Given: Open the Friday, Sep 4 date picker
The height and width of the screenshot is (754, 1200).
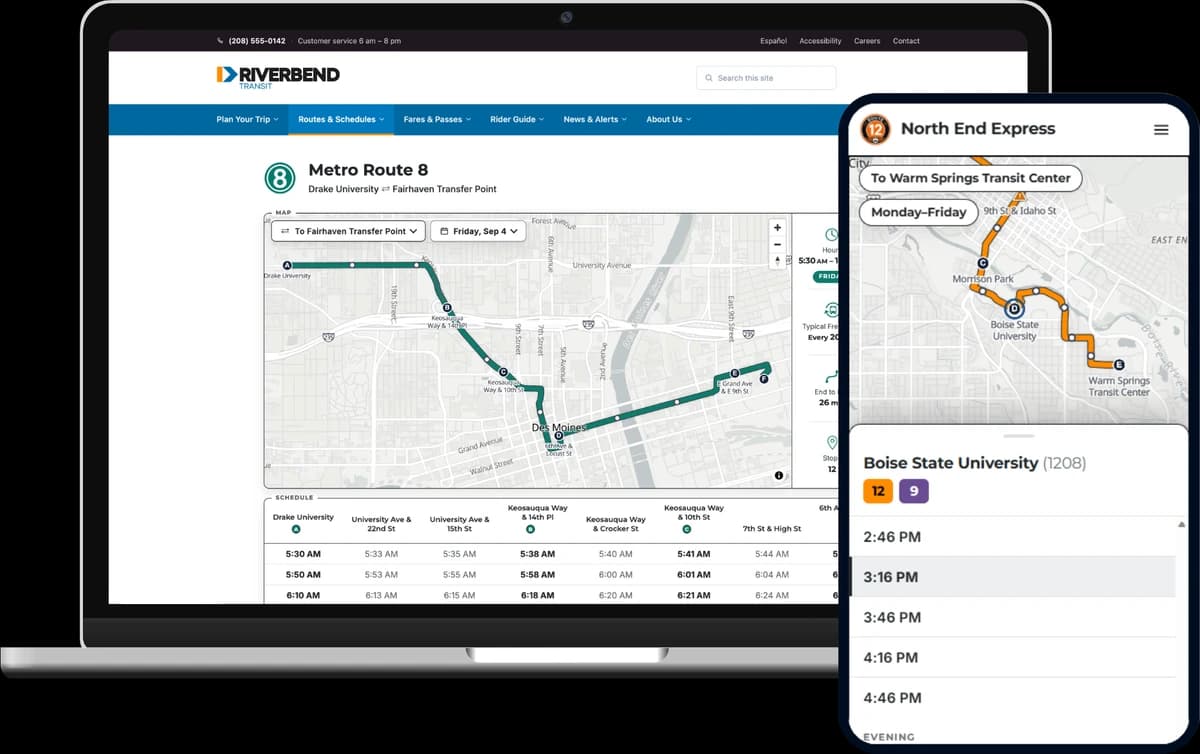Looking at the screenshot, I should (478, 231).
